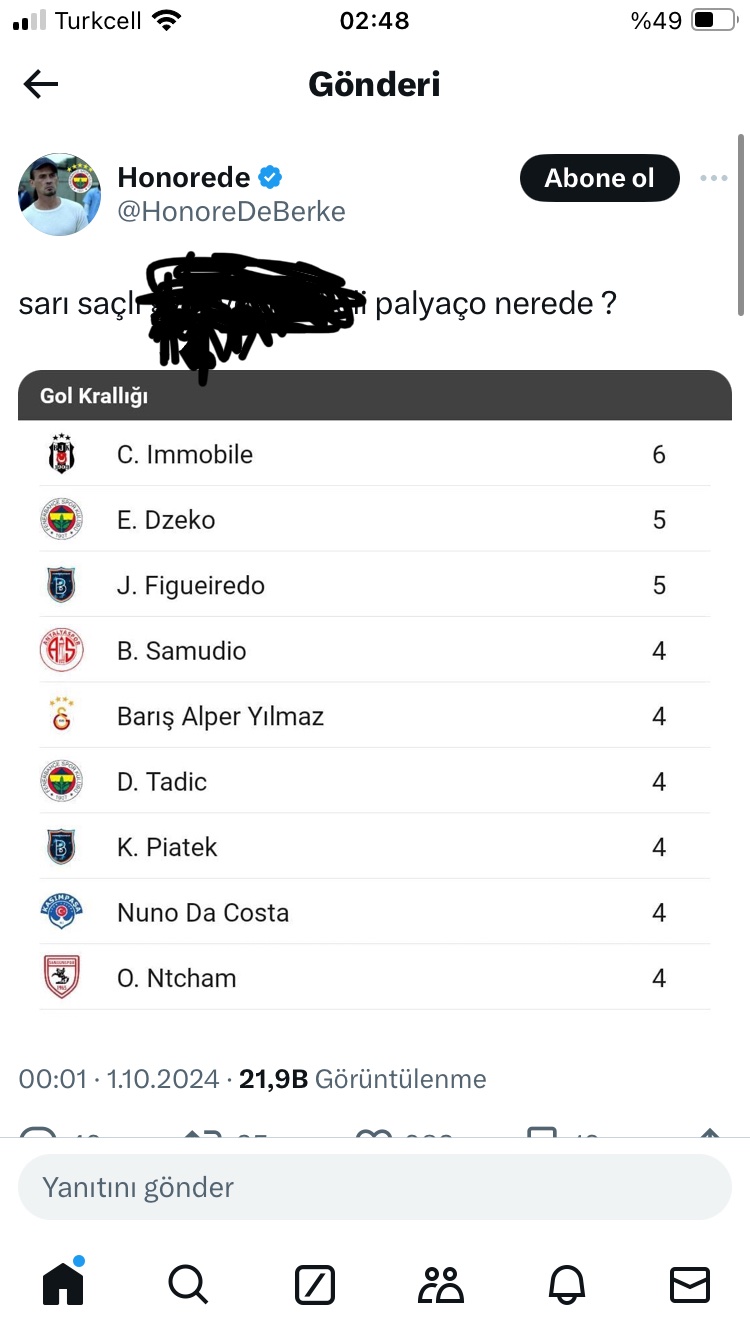Open Messages envelope icon
Viewport: 750px width, 1334px height.
click(690, 1284)
